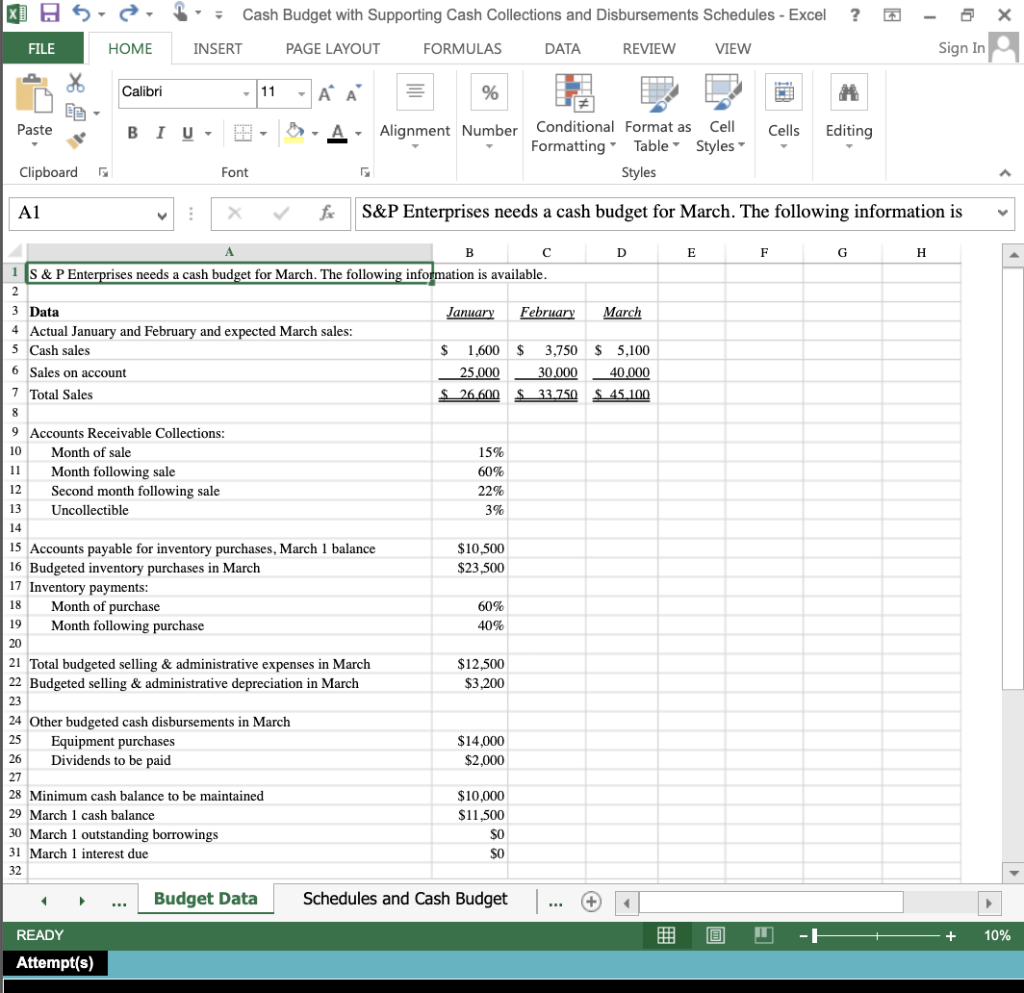The width and height of the screenshot is (1024, 993).
Task: Expand the Name Box dropdown
Action: (162, 215)
